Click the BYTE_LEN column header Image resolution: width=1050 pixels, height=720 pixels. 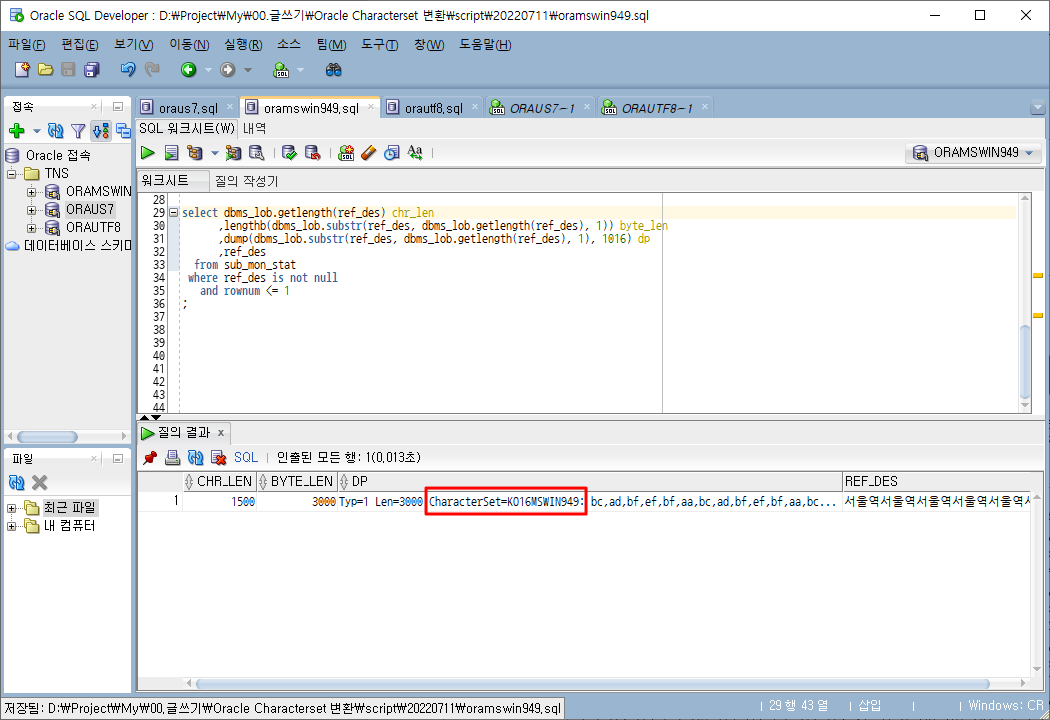point(295,482)
